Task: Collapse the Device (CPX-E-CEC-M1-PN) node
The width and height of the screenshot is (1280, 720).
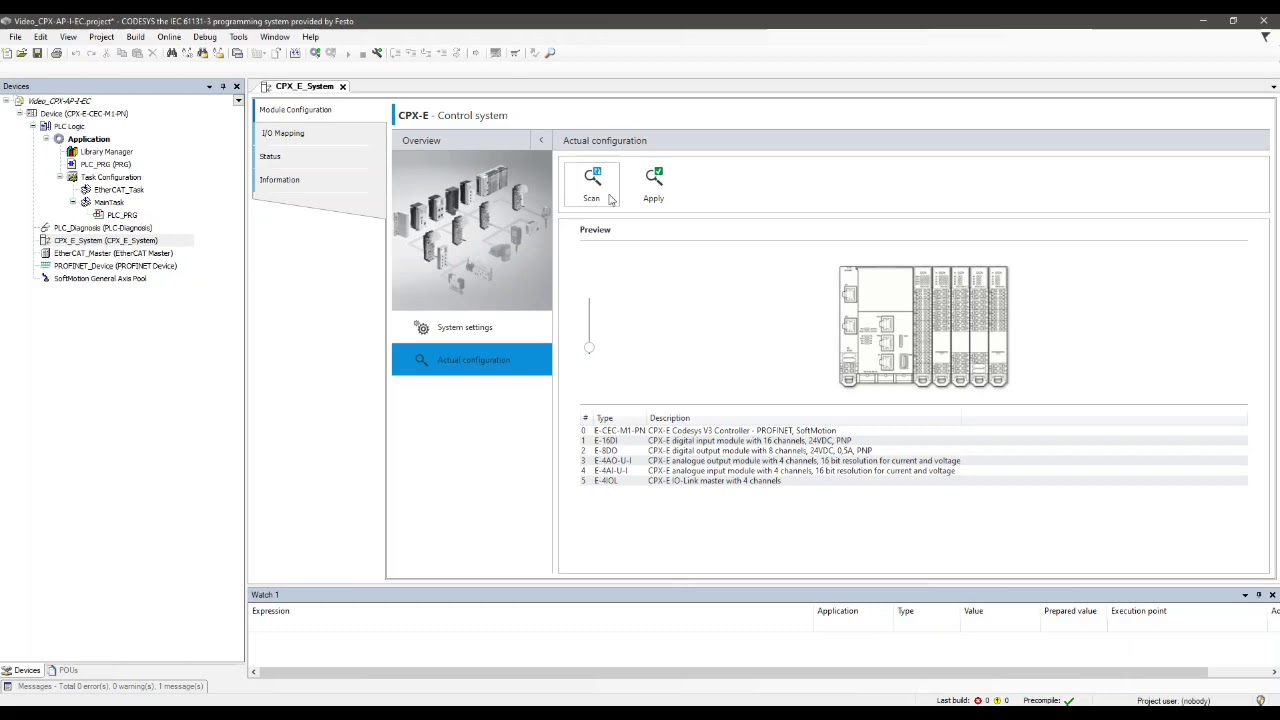Action: pos(19,114)
